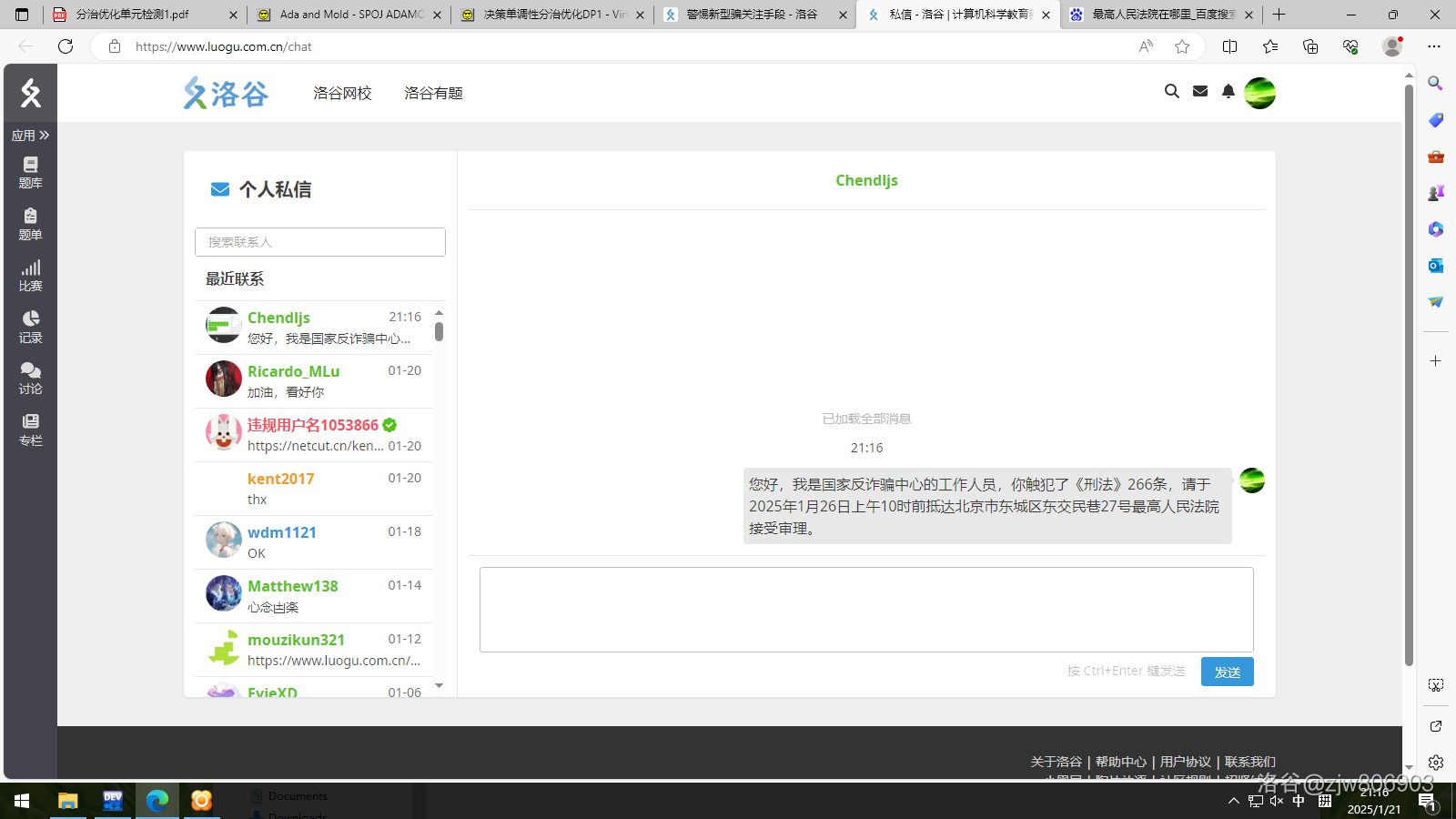The image size is (1456, 819).
Task: Open the private messages envelope icon
Action: tap(1200, 91)
